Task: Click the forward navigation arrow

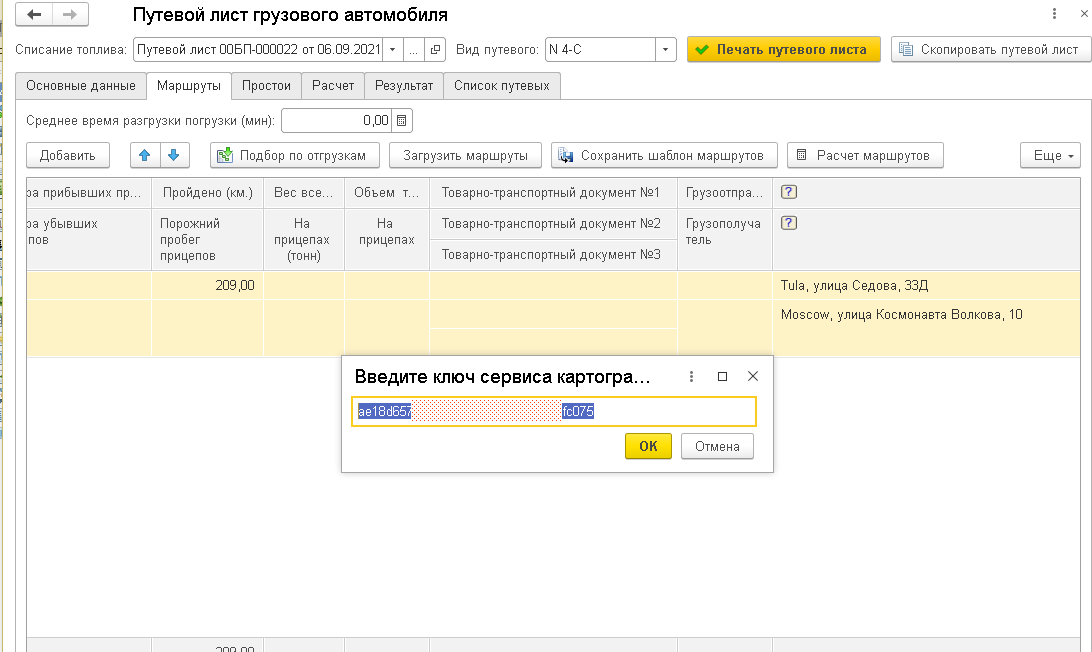Action: click(69, 15)
